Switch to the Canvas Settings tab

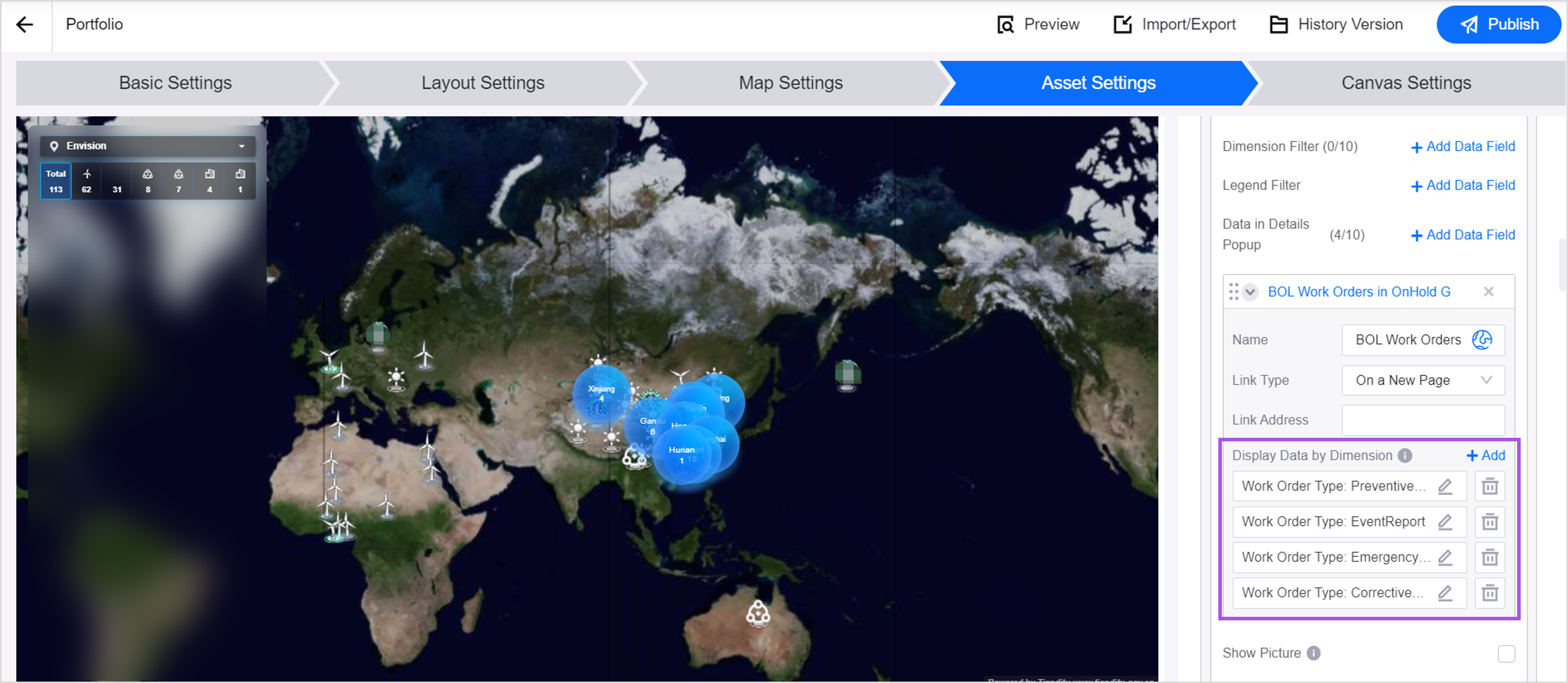tap(1405, 83)
